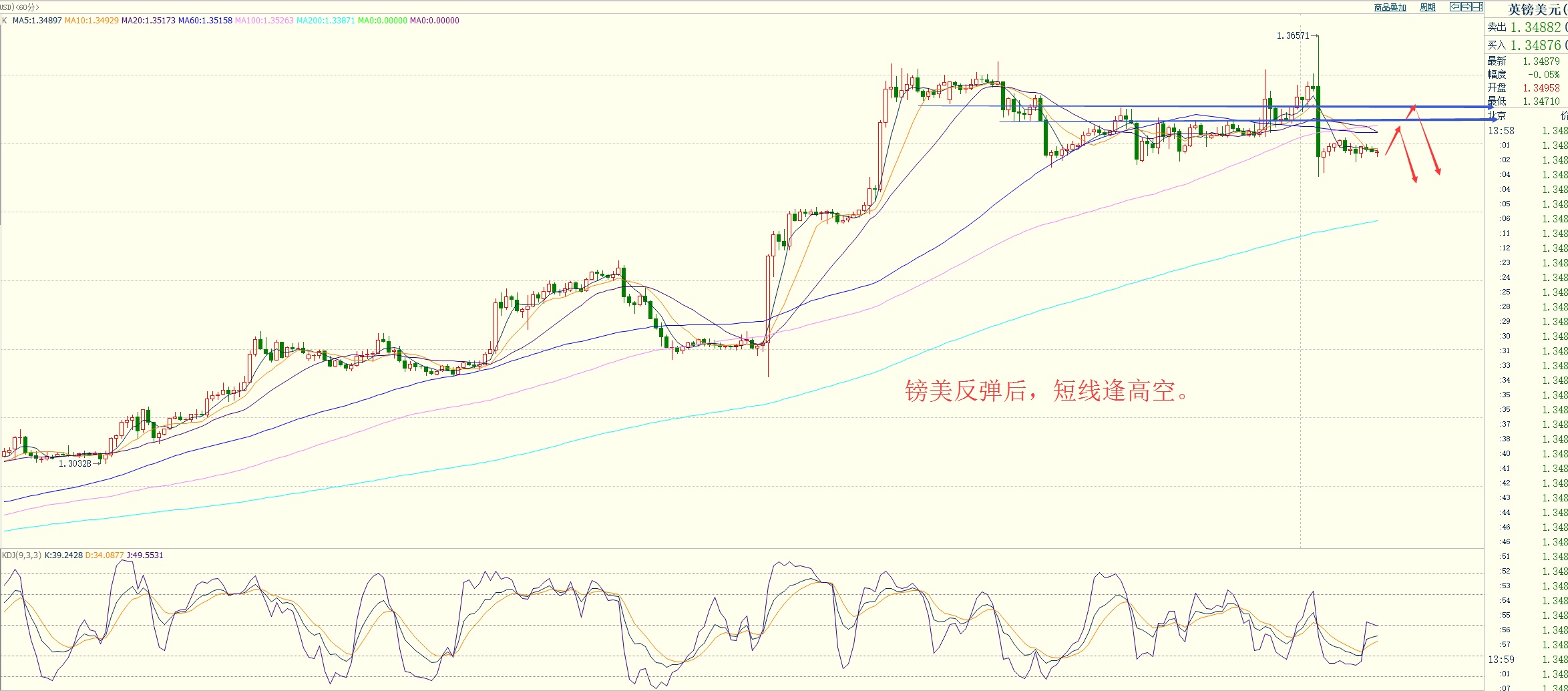Click the 卖出 sell price quote
The height and width of the screenshot is (691, 1568).
(1525, 27)
